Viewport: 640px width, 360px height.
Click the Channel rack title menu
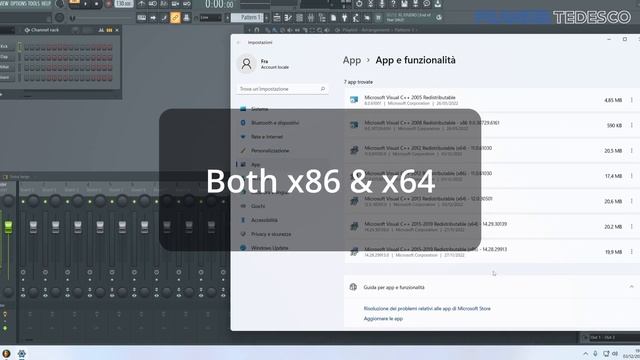(42, 30)
